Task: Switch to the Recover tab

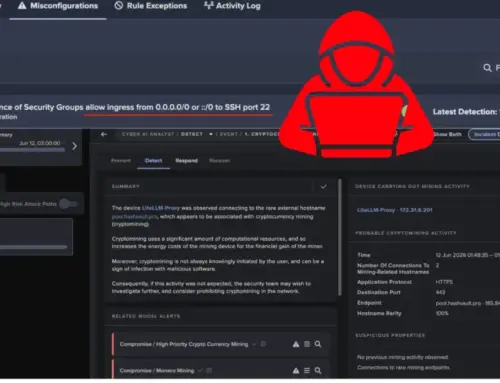Action: click(x=219, y=161)
